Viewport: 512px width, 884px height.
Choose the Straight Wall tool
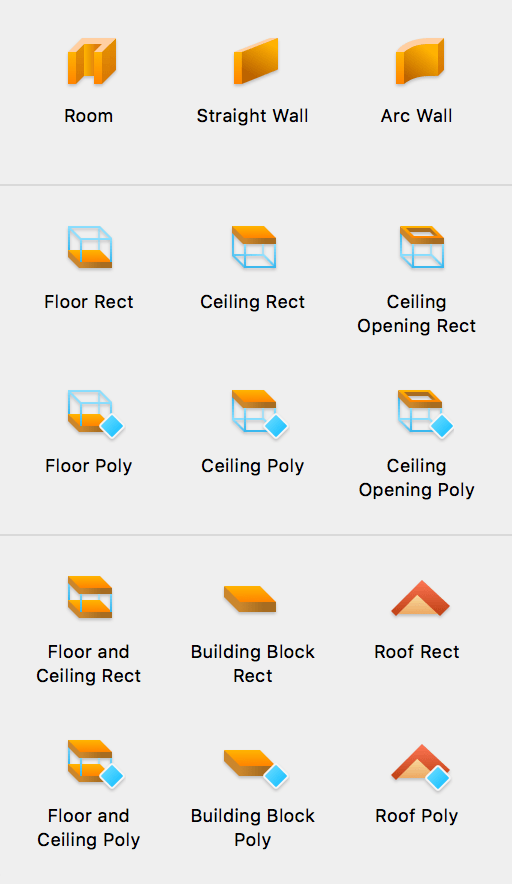pos(256,61)
